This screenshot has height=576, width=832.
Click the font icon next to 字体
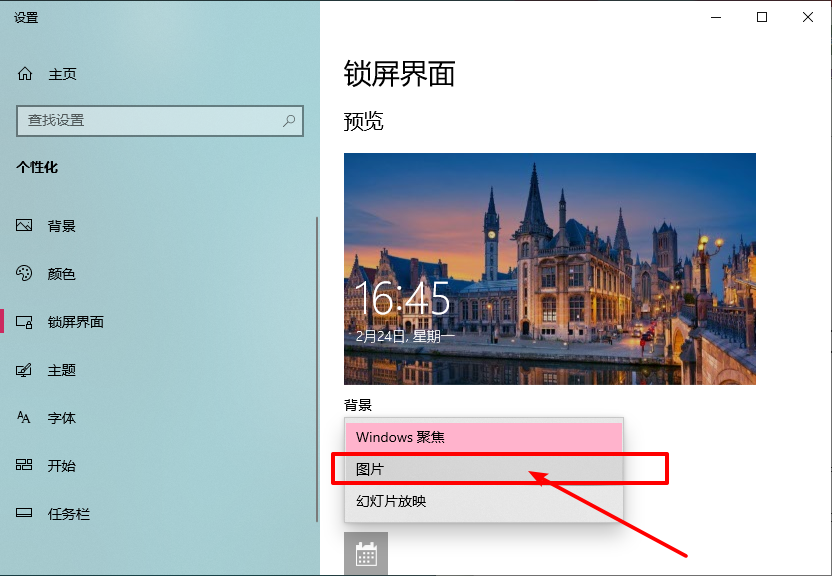(x=25, y=418)
